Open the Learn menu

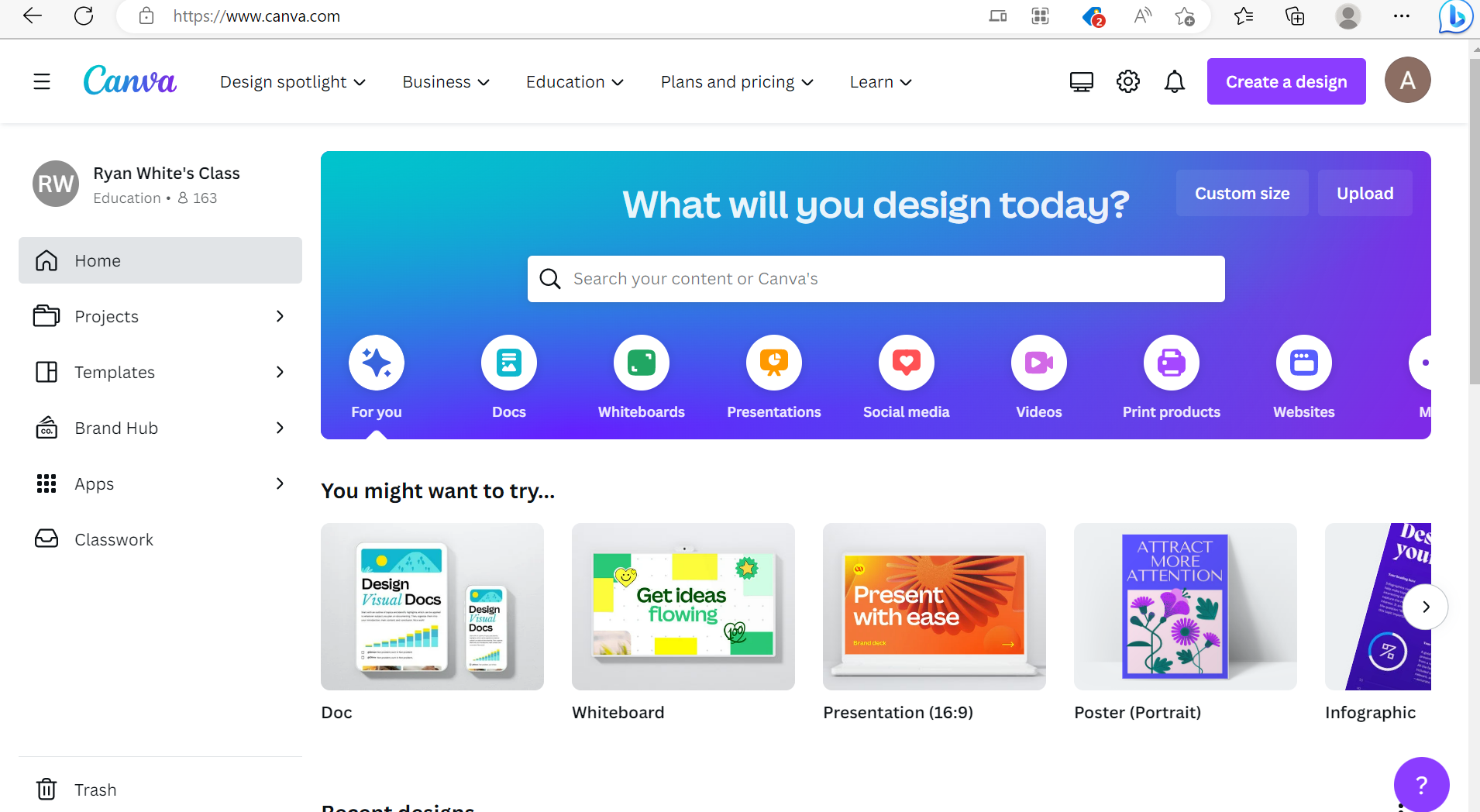880,81
